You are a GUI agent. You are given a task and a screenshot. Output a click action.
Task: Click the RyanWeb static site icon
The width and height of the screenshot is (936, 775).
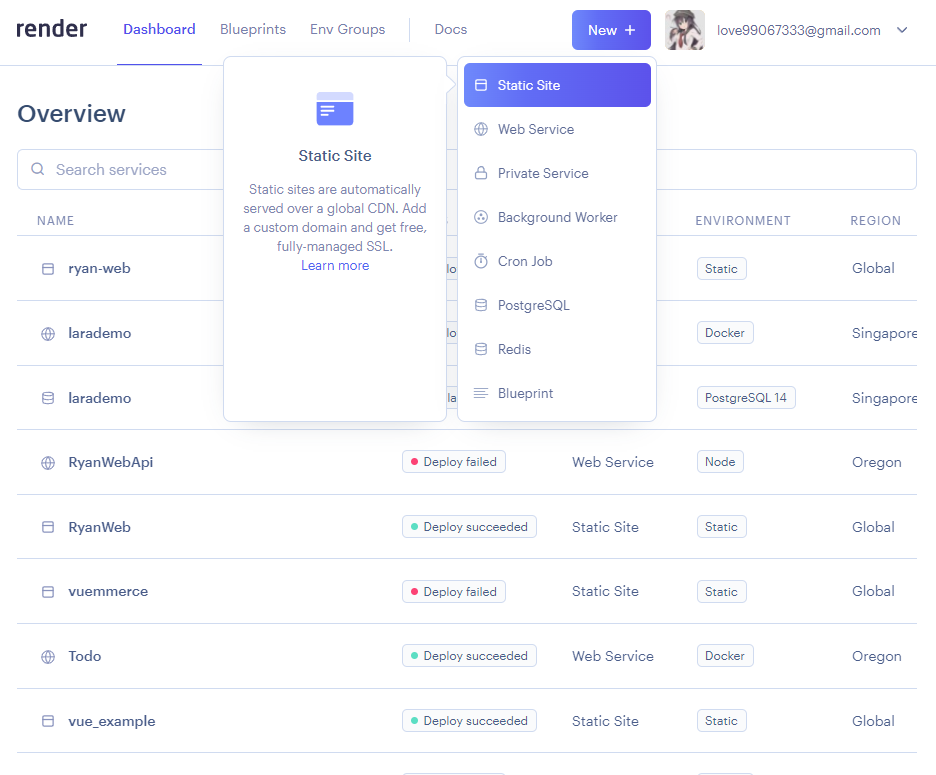point(48,527)
